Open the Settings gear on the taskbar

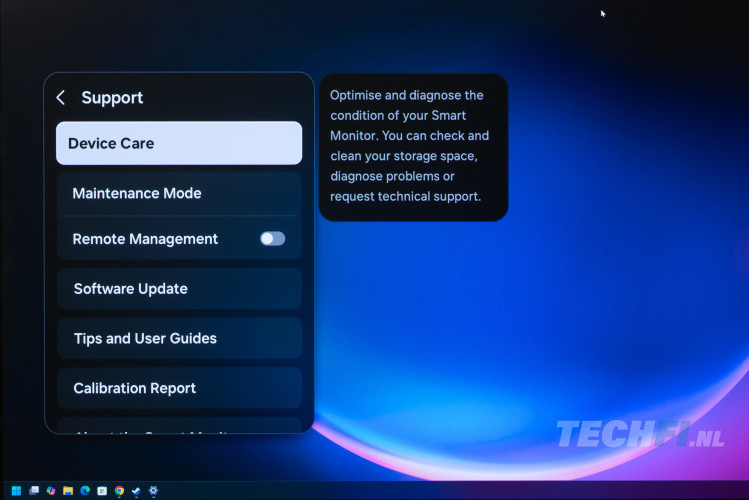pos(153,490)
